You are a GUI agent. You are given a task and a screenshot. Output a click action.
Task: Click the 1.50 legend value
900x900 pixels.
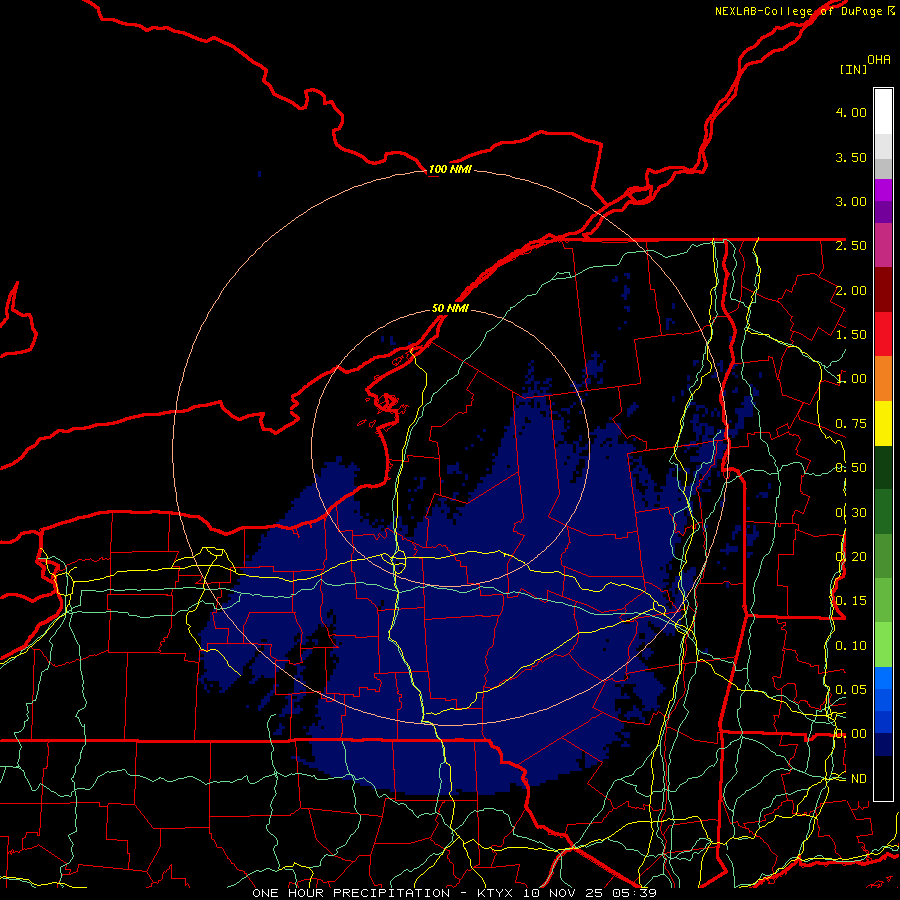point(851,335)
